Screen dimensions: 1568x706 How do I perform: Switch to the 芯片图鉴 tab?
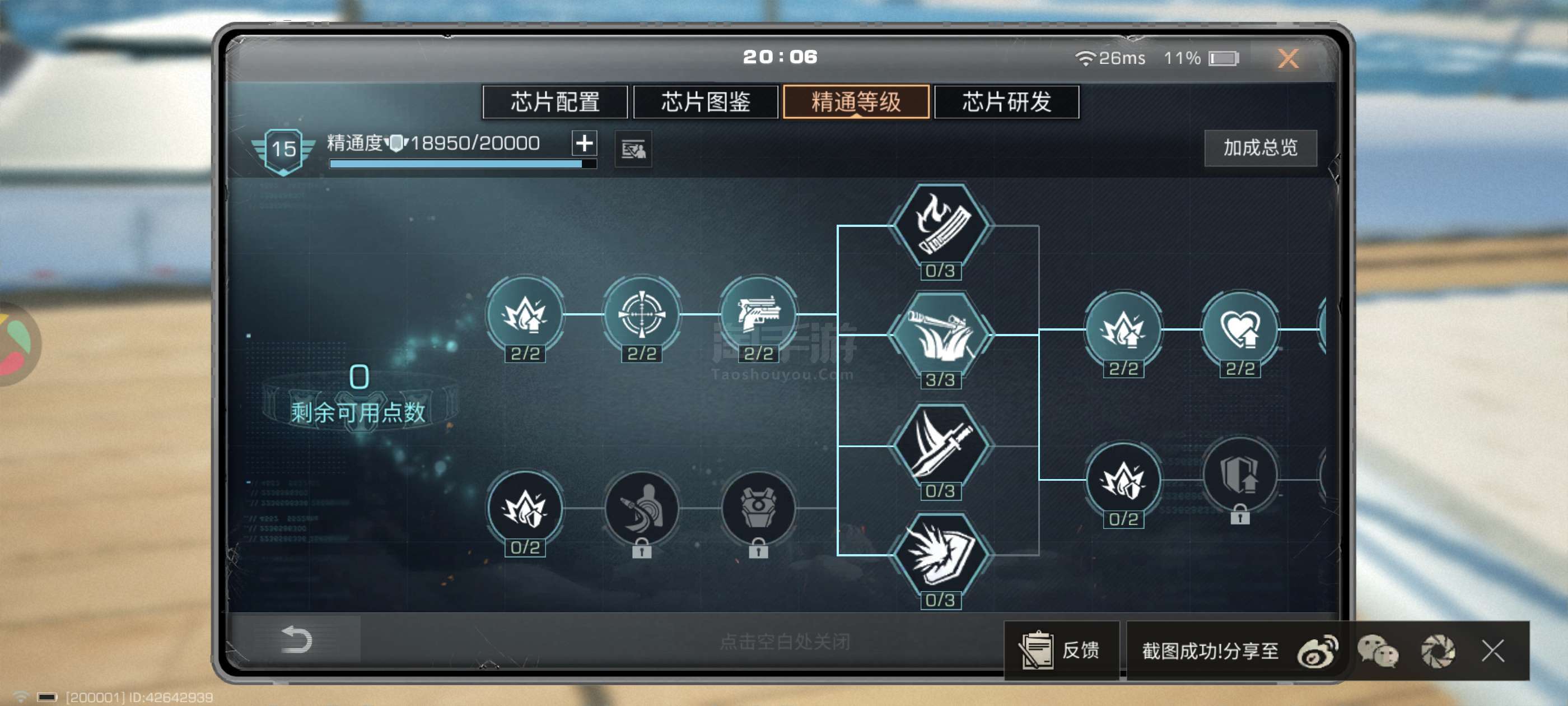(706, 102)
